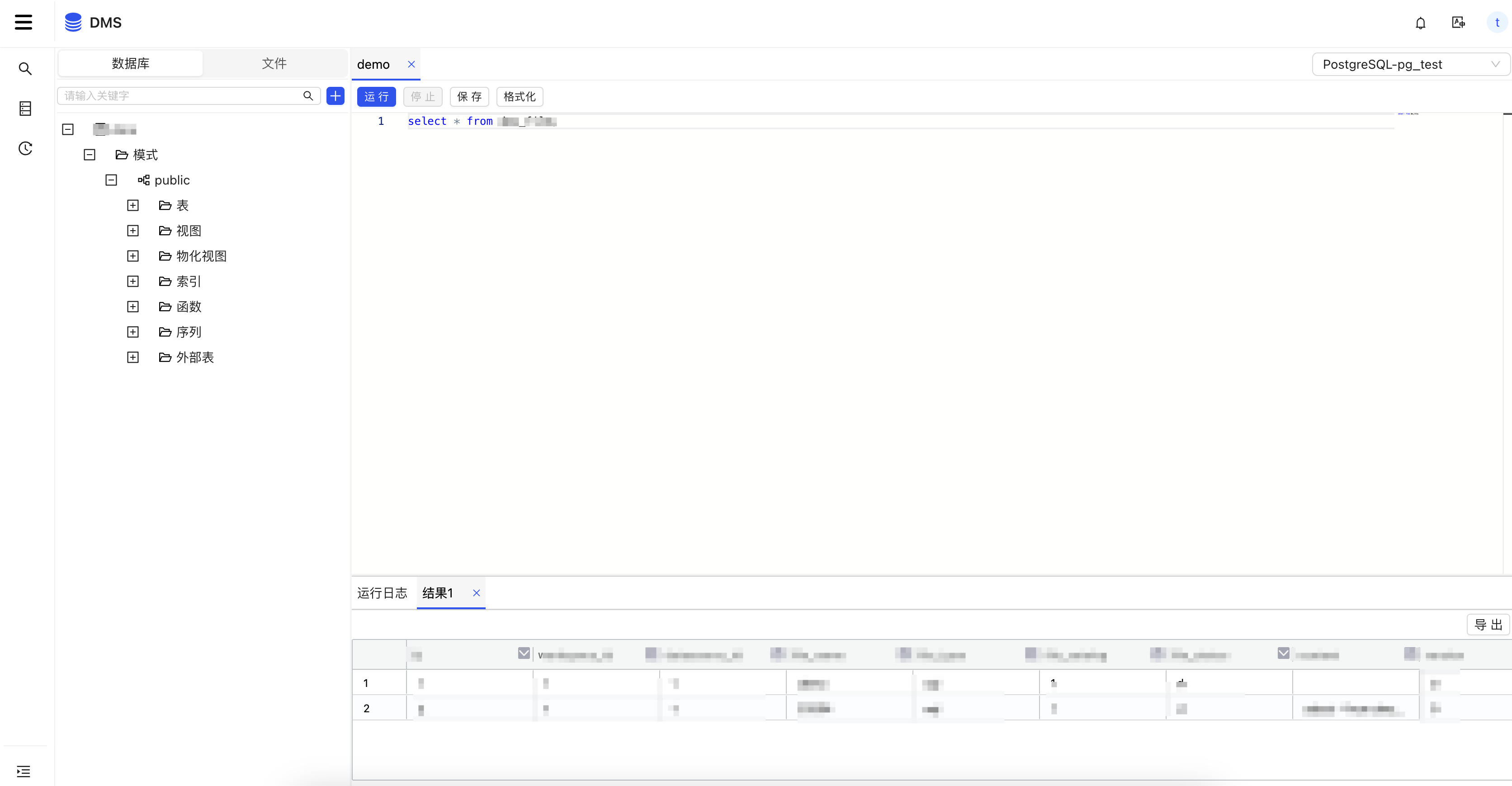This screenshot has height=786, width=1512.
Task: Open the language translation icon
Action: (x=1458, y=22)
